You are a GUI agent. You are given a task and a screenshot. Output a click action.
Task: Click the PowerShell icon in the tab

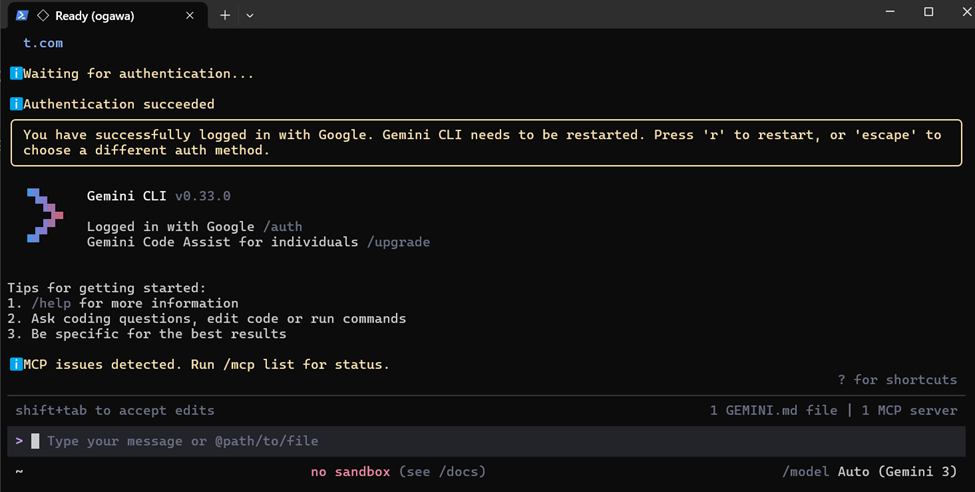(22, 15)
